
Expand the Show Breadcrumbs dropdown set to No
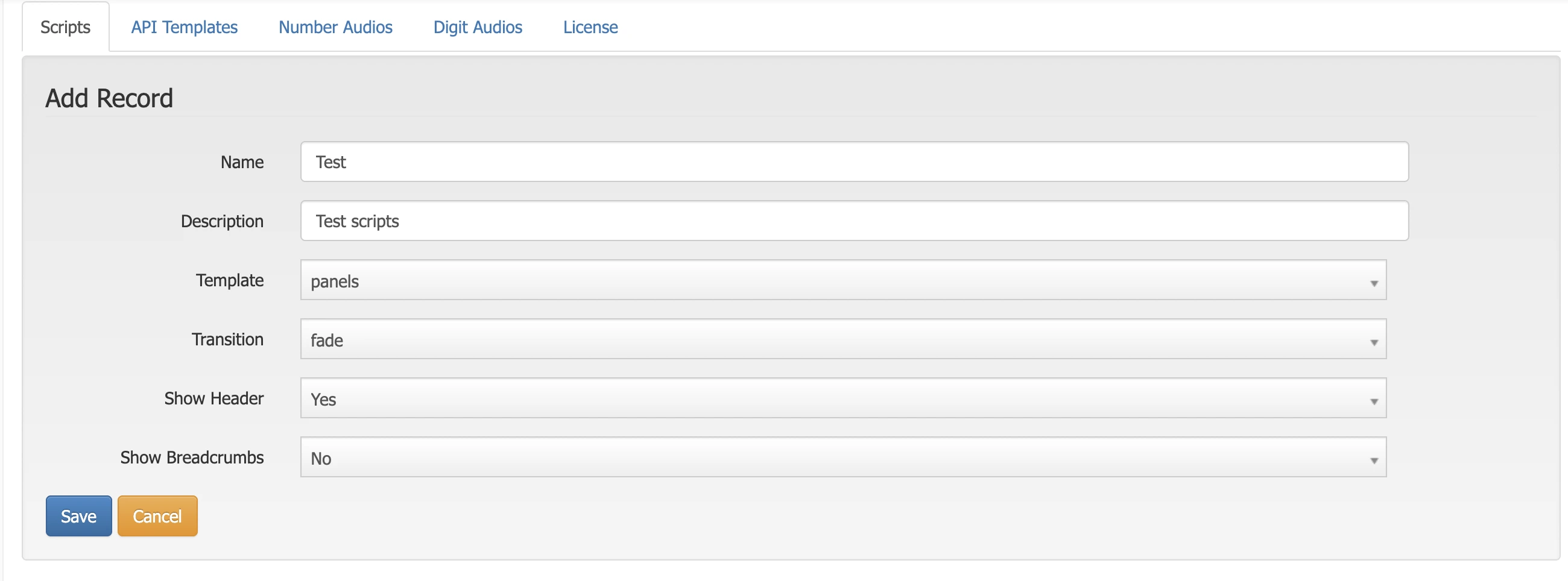842,457
